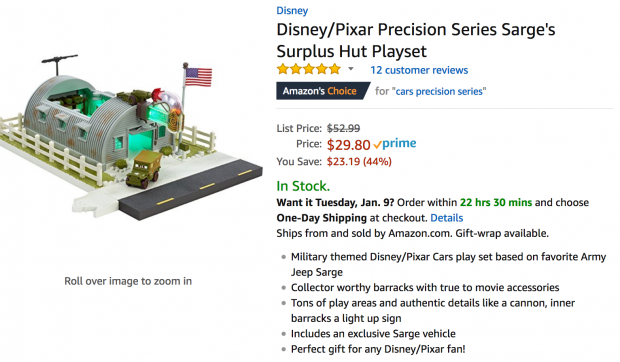Click the crossed-out $52.99 list price
This screenshot has width=620, height=362.
coord(343,128)
